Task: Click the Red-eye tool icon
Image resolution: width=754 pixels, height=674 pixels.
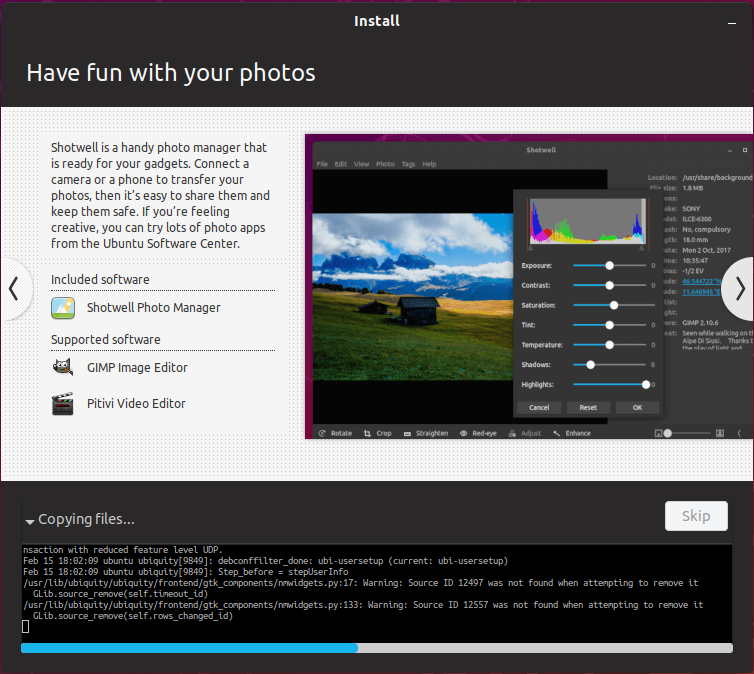Action: click(464, 433)
